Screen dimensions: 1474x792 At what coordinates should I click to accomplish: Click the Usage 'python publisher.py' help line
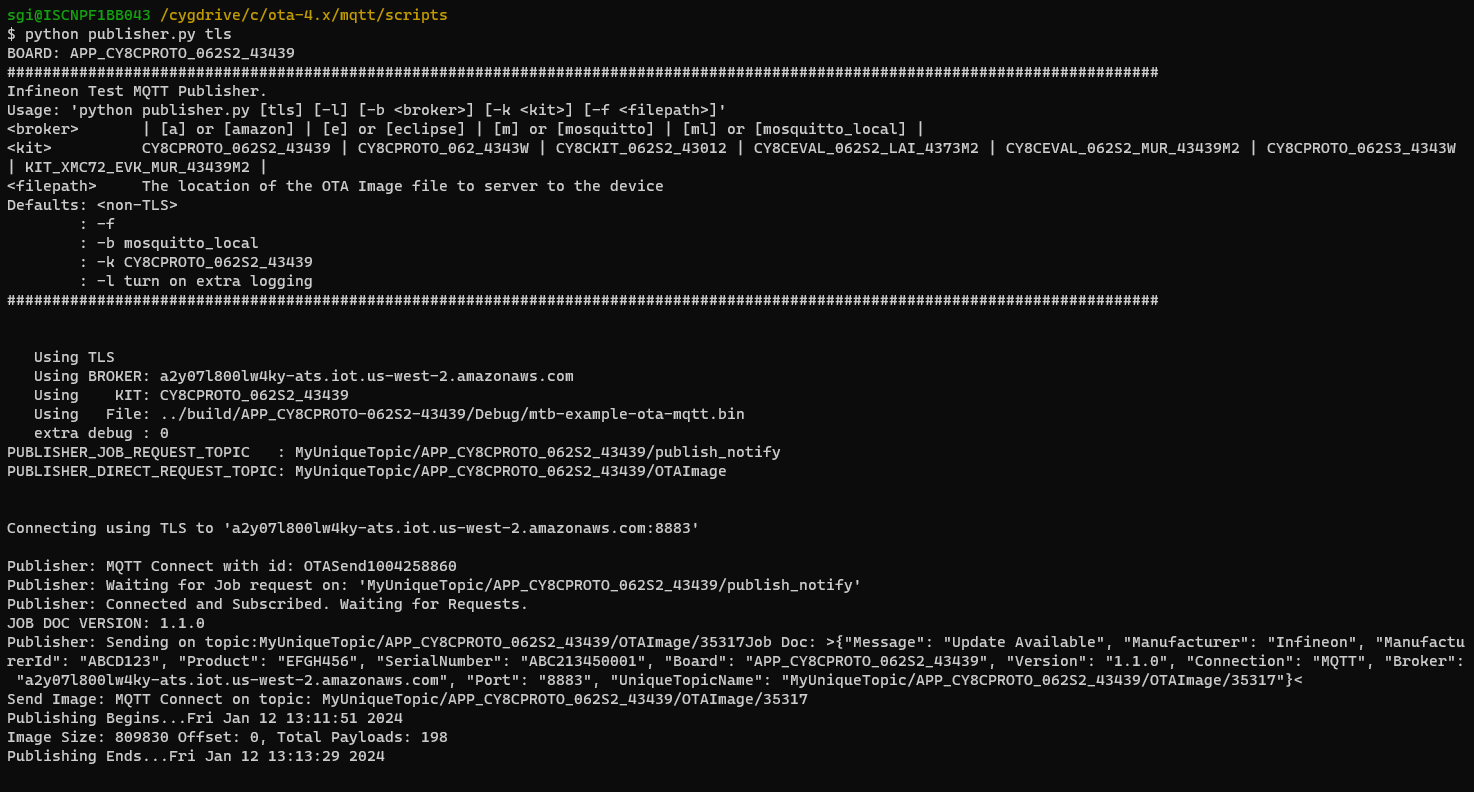[366, 110]
